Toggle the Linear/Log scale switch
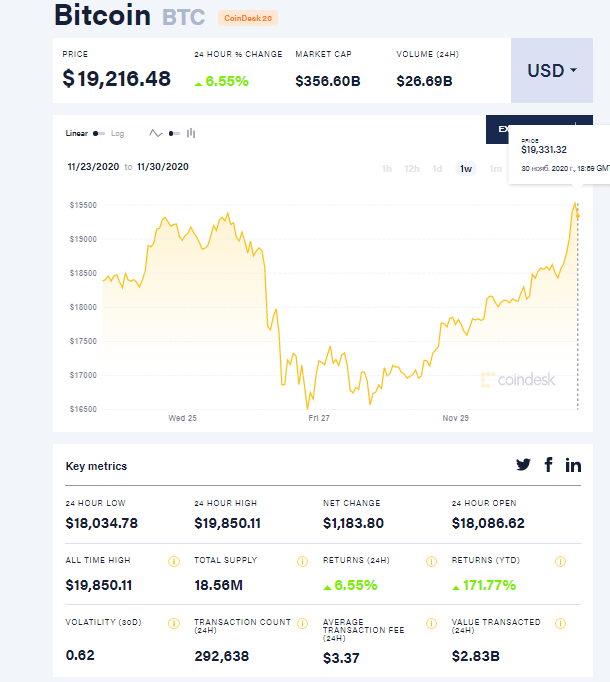 (98, 133)
